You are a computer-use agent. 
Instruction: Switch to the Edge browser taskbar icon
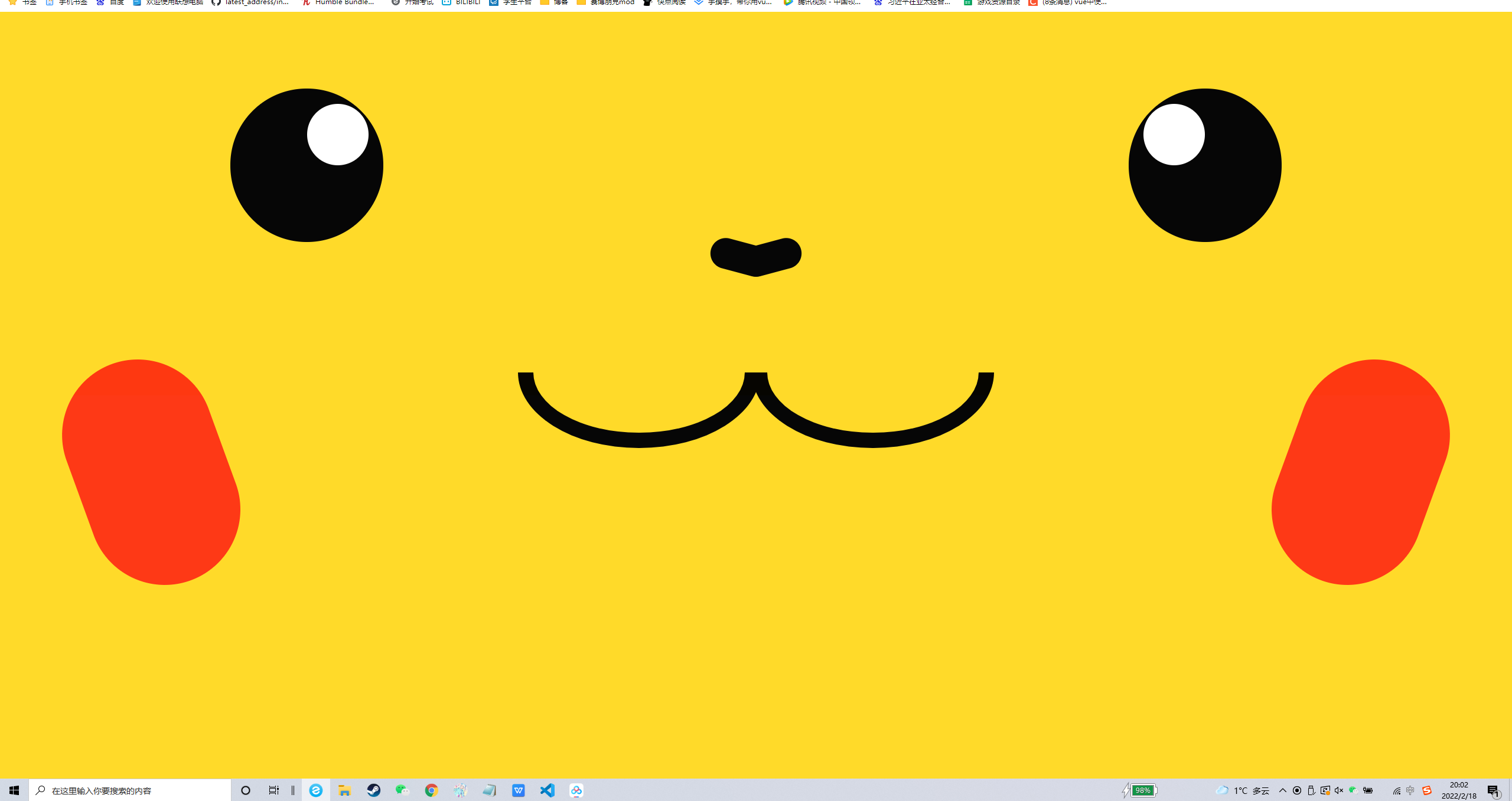point(316,790)
